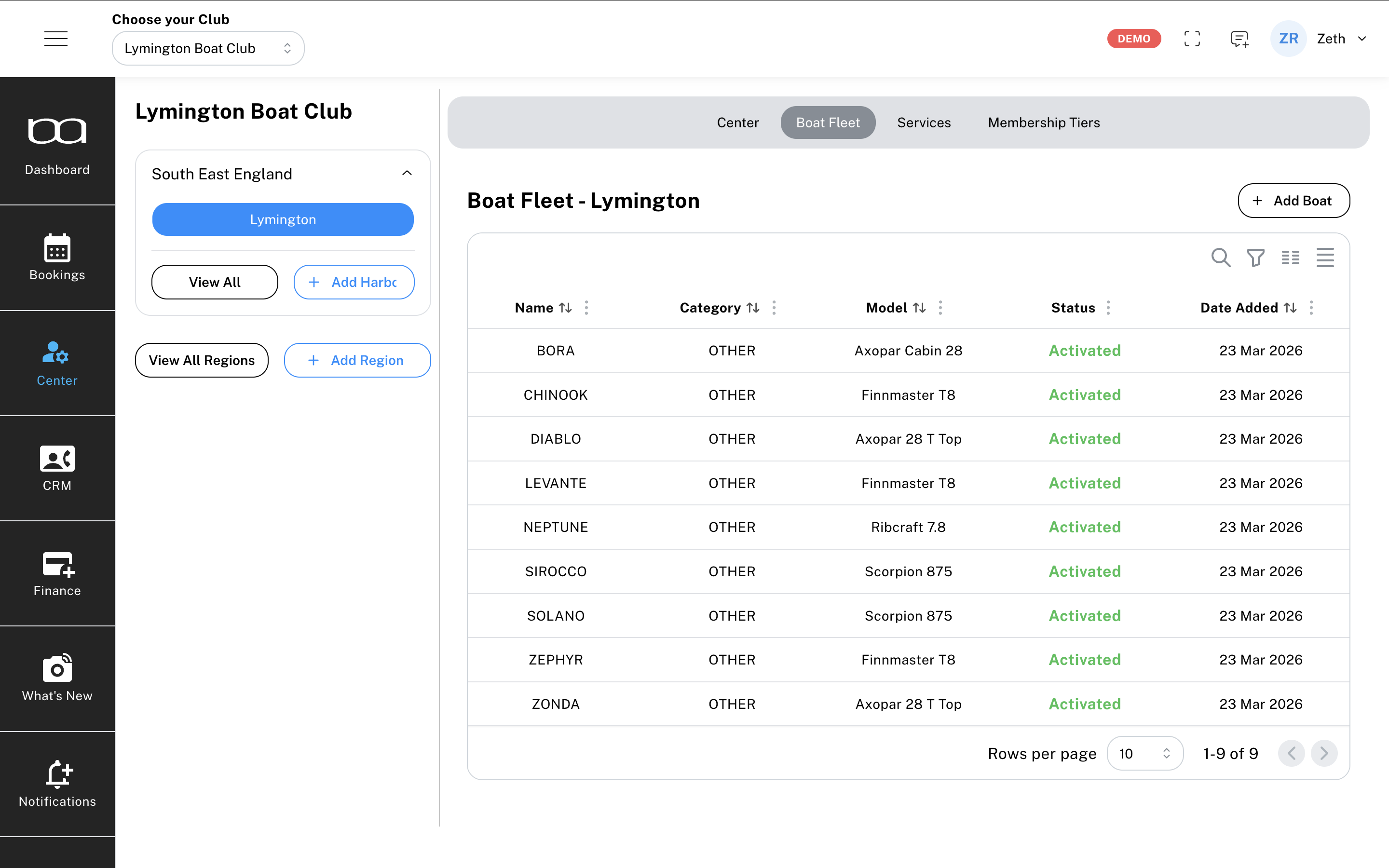Click the table search magnifier icon
Image resolution: width=1389 pixels, height=868 pixels.
pos(1220,258)
